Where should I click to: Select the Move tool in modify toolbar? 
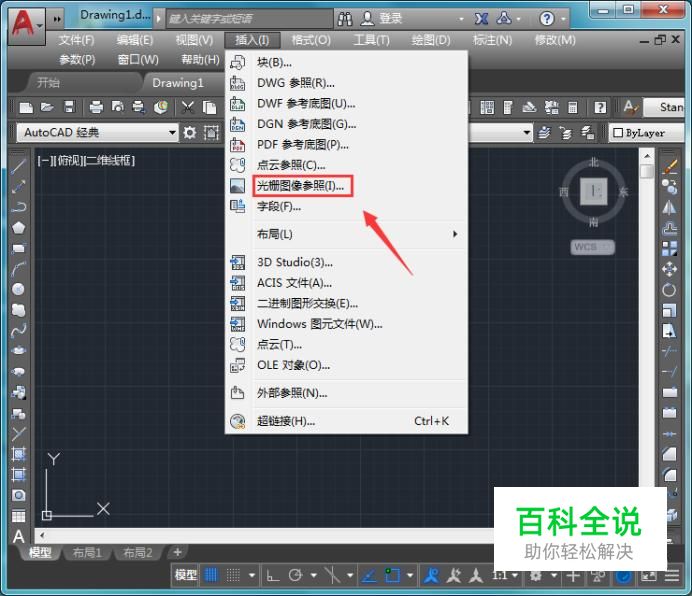click(x=669, y=269)
